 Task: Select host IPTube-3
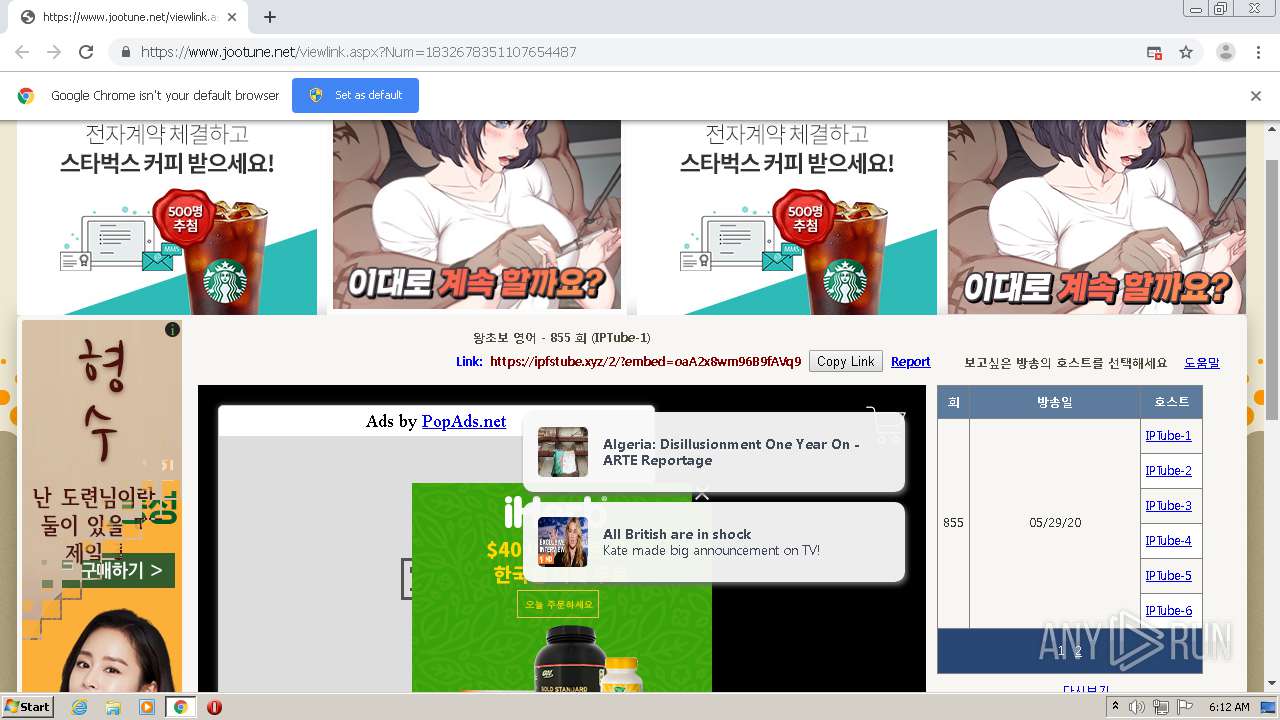[x=1168, y=506]
